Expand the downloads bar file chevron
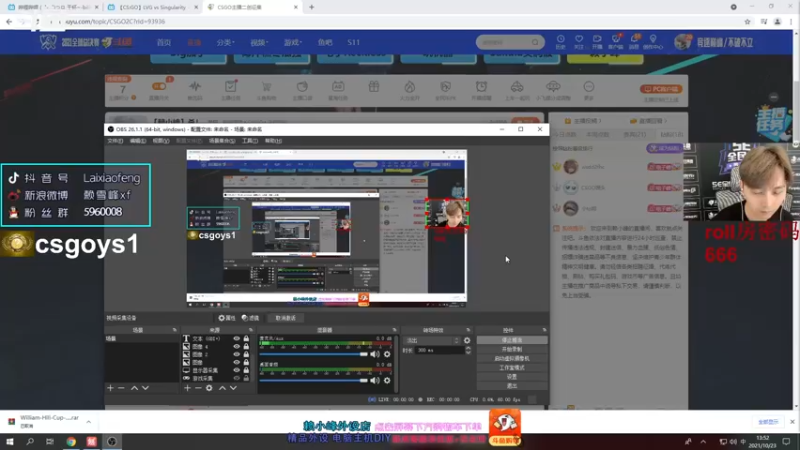 pos(88,422)
